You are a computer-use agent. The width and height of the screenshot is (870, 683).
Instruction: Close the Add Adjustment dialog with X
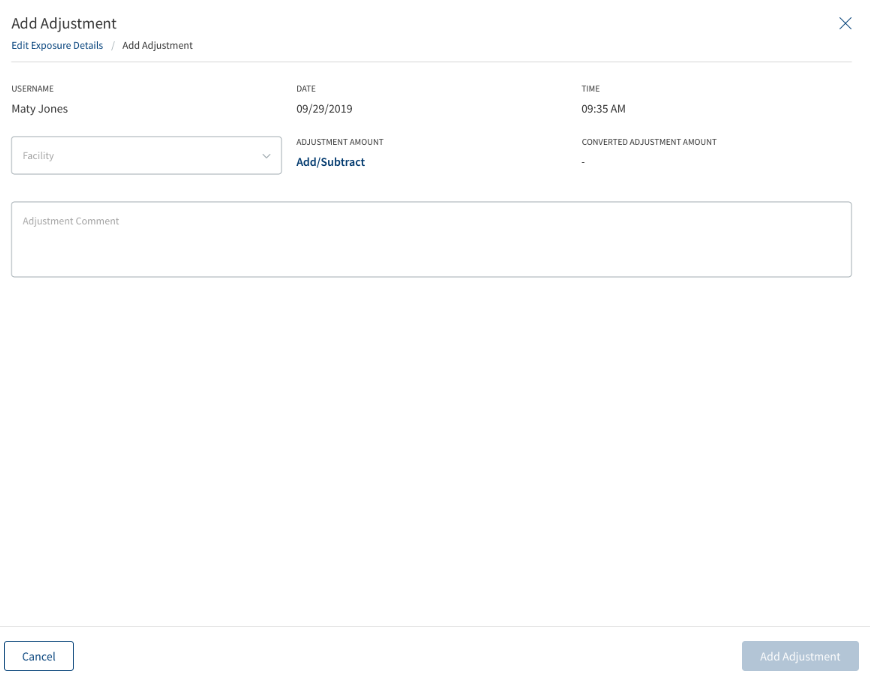pyautogui.click(x=845, y=23)
